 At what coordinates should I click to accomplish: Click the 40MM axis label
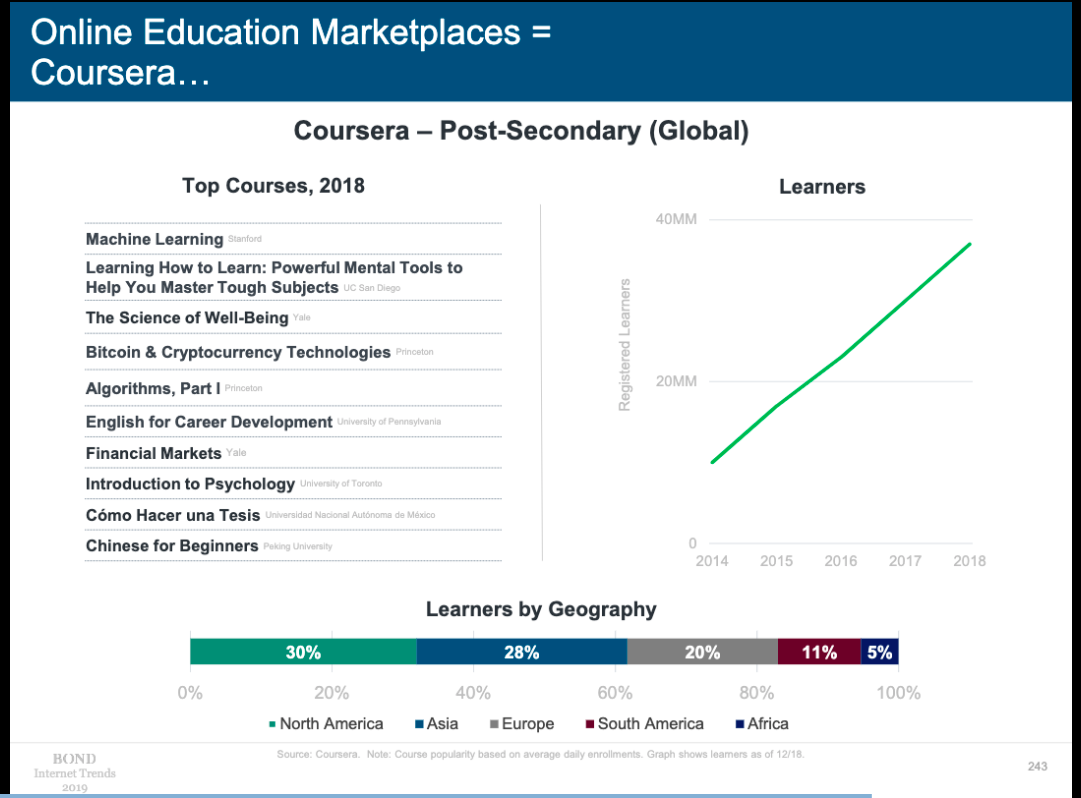point(676,219)
